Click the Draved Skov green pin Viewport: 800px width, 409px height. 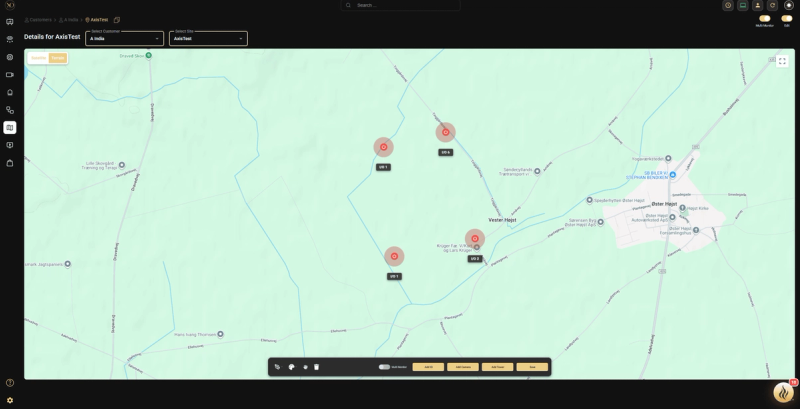coord(148,55)
